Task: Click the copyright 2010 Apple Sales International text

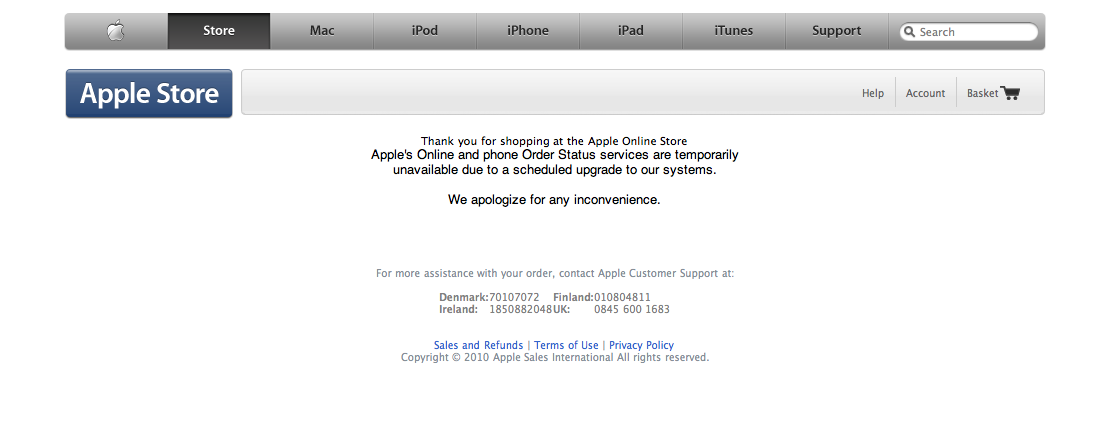Action: coord(555,357)
